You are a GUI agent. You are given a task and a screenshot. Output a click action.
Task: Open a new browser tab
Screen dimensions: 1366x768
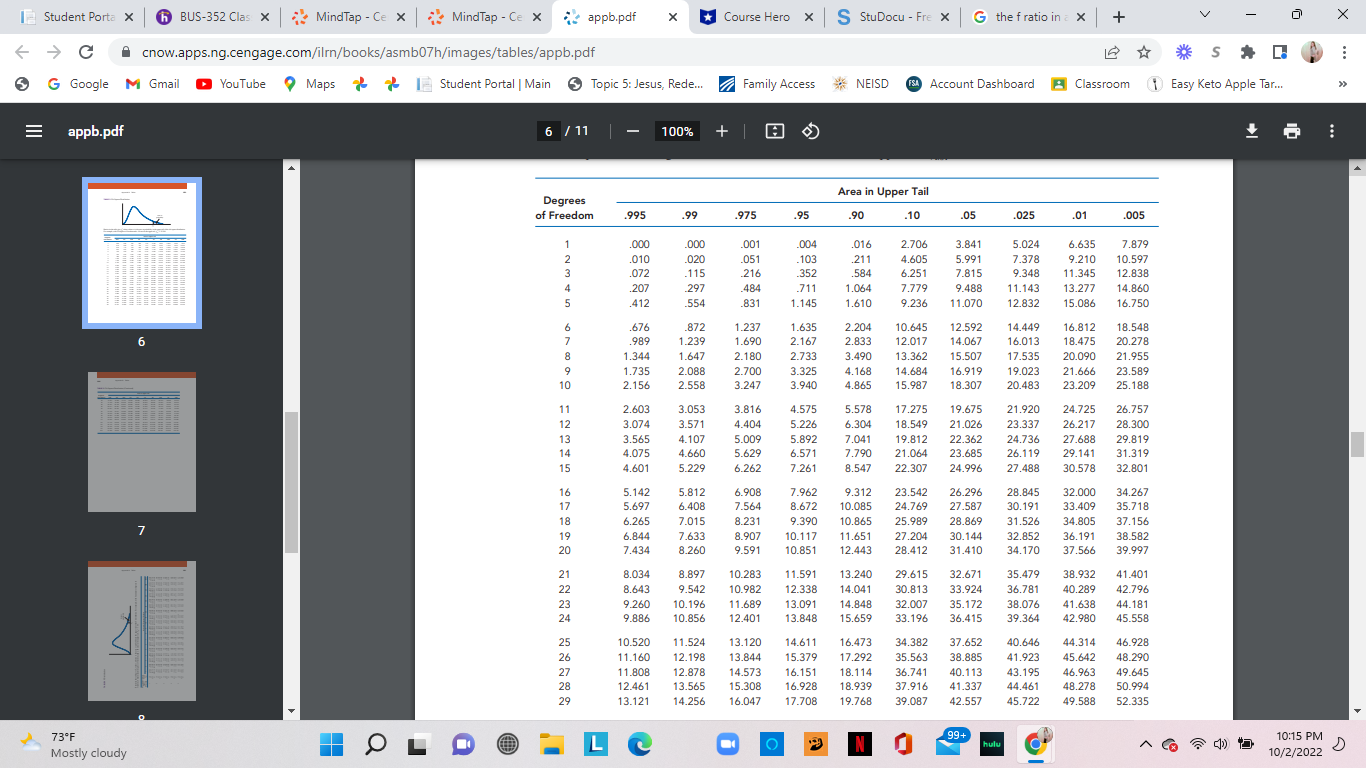pos(1119,17)
